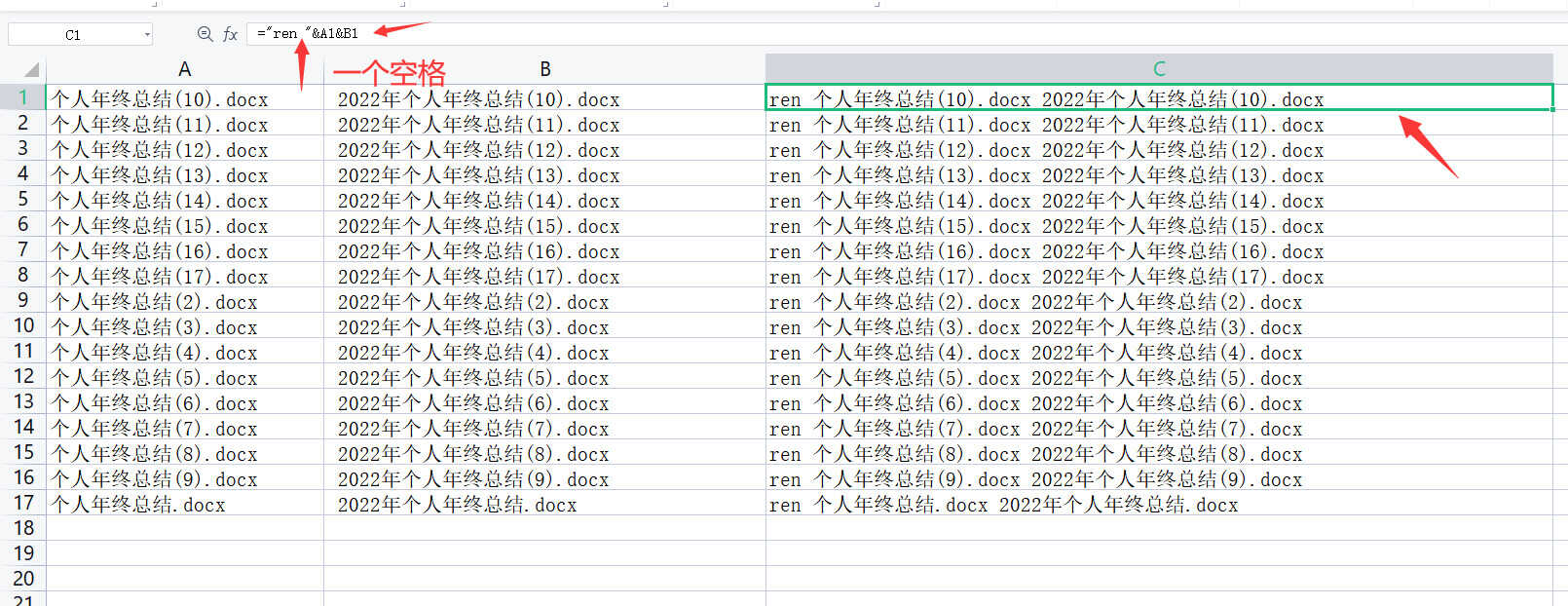
Task: Select column A header
Action: [184, 69]
